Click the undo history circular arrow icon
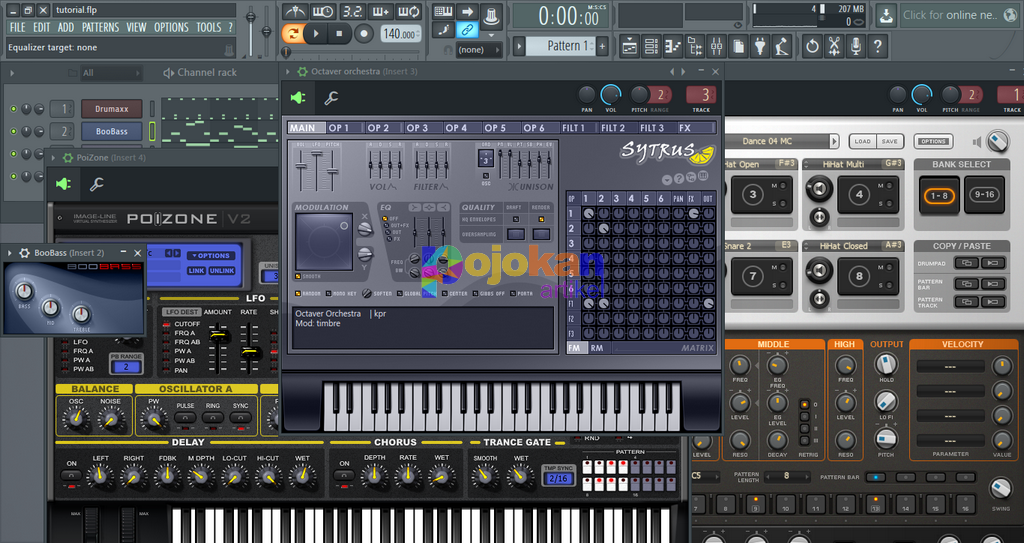This screenshot has height=543, width=1024. [812, 46]
